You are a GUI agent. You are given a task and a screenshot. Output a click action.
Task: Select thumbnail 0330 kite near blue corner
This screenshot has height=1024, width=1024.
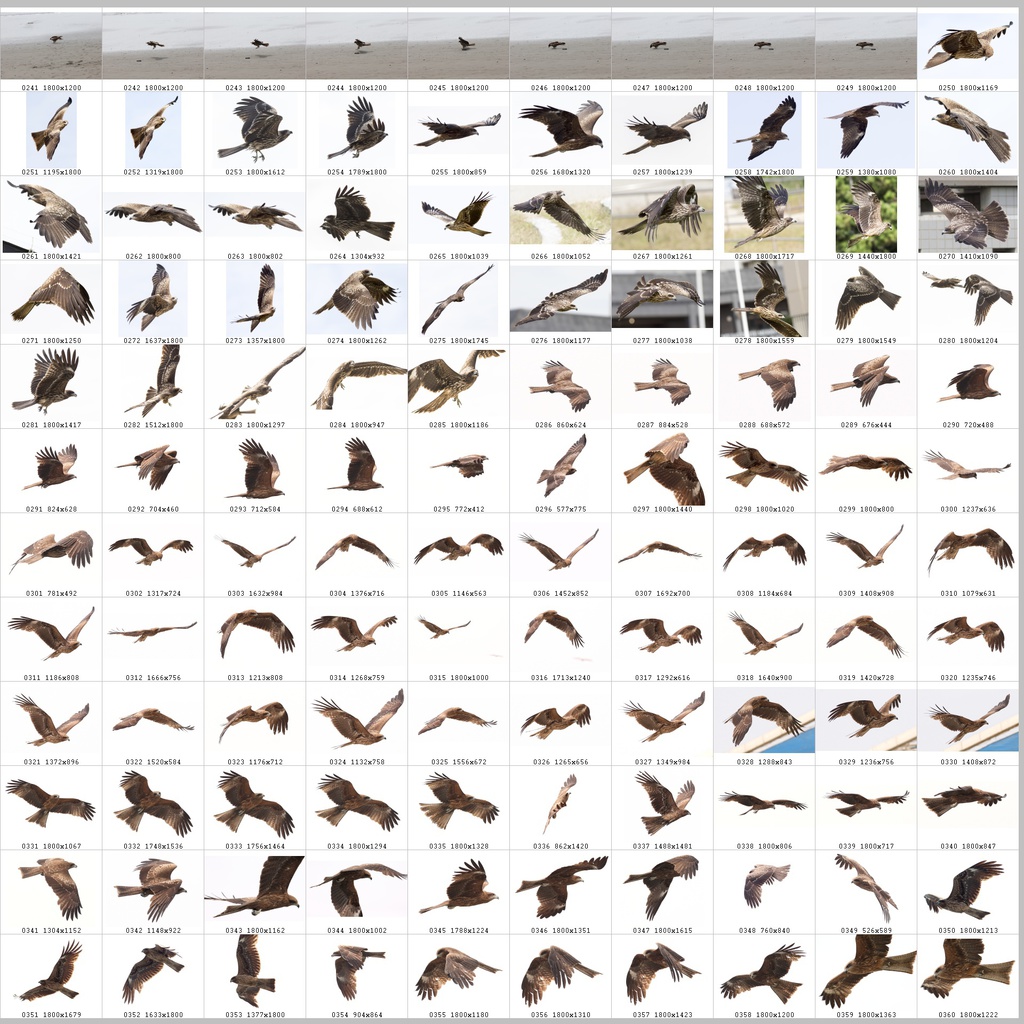[968, 720]
